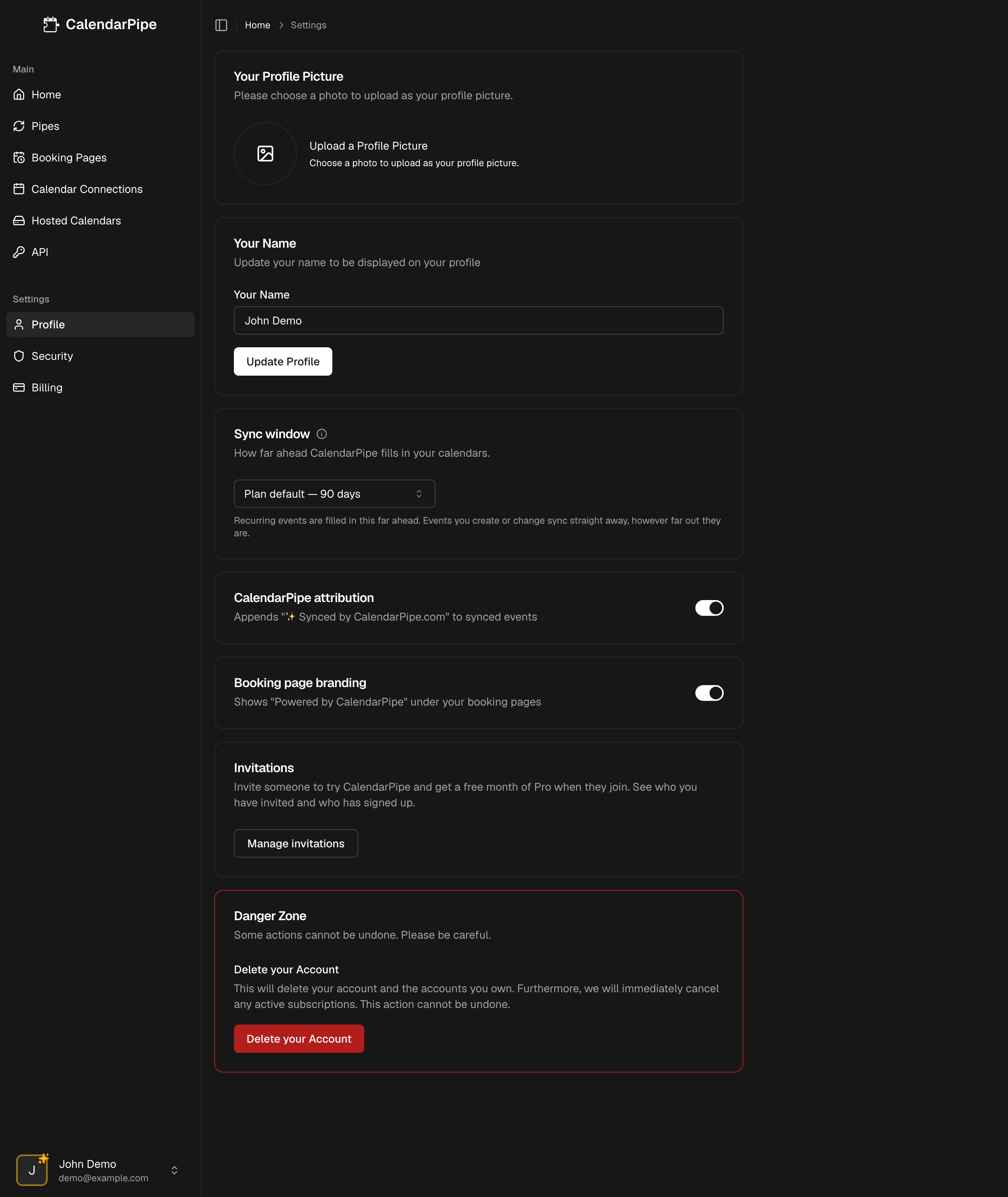Click the Profile person icon
This screenshot has width=1008, height=1197.
[19, 324]
